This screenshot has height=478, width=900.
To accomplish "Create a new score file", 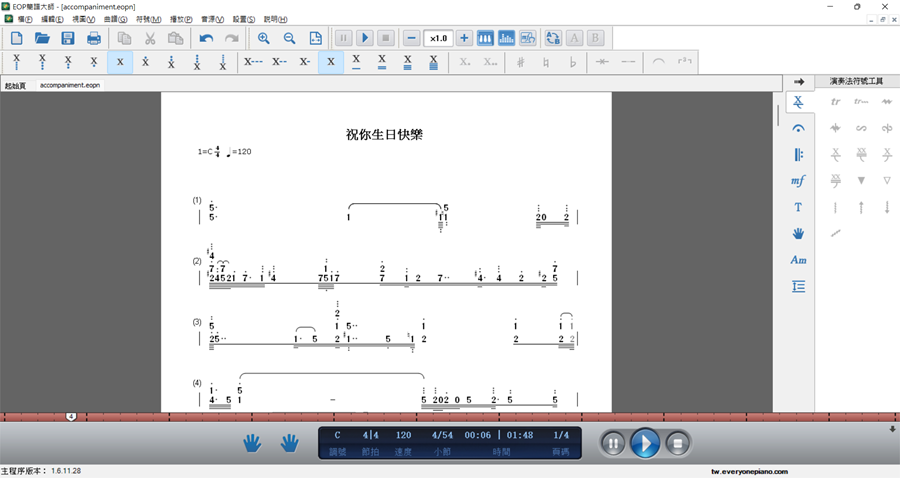I will pyautogui.click(x=17, y=38).
